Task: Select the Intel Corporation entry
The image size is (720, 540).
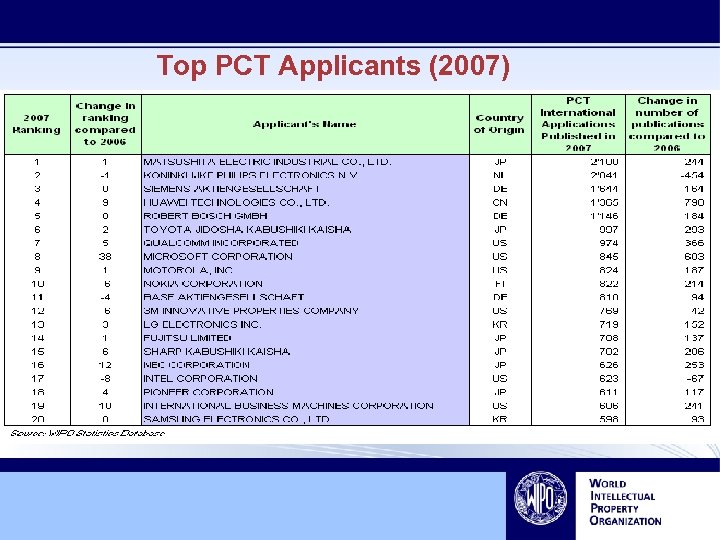Action: [201, 379]
